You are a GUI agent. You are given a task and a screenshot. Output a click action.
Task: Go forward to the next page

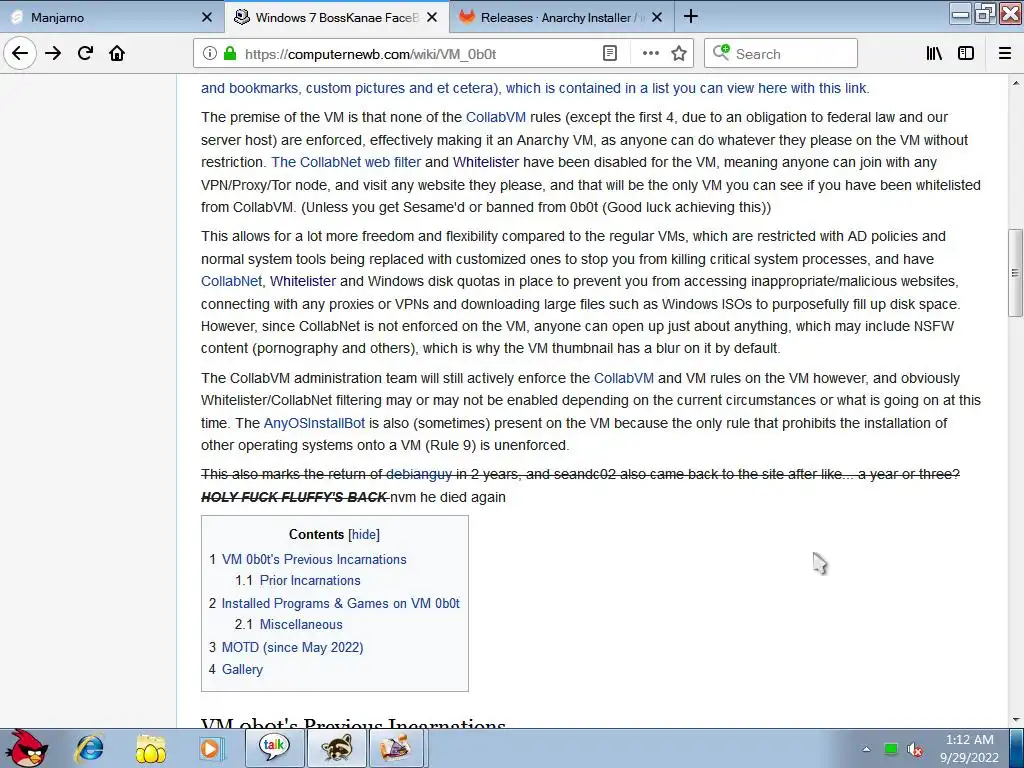tap(53, 53)
